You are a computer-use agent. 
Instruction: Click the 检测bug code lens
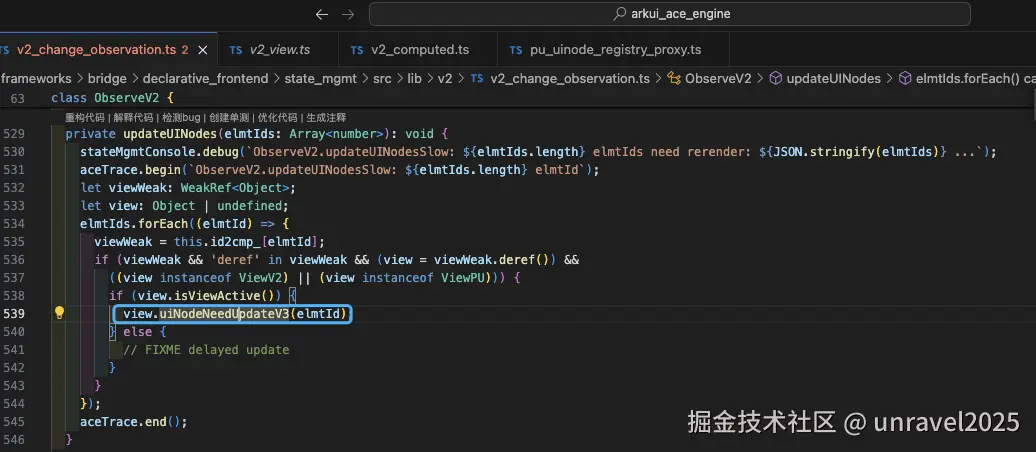(181, 118)
